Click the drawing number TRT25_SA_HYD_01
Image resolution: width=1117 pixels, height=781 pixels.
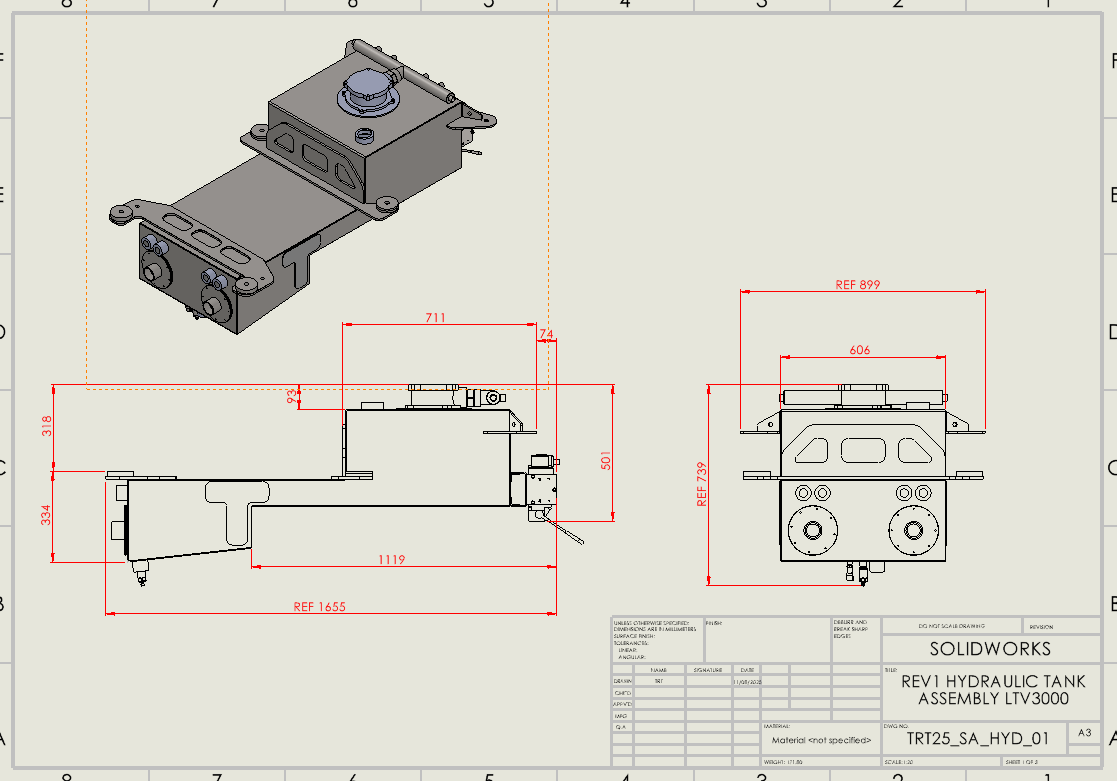click(977, 739)
